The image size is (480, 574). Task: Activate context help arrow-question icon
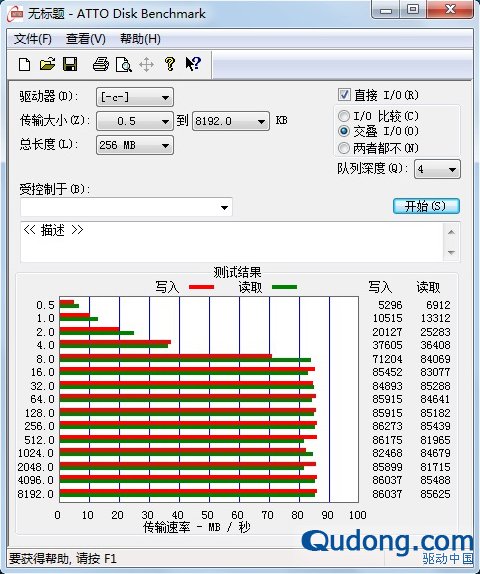point(193,64)
